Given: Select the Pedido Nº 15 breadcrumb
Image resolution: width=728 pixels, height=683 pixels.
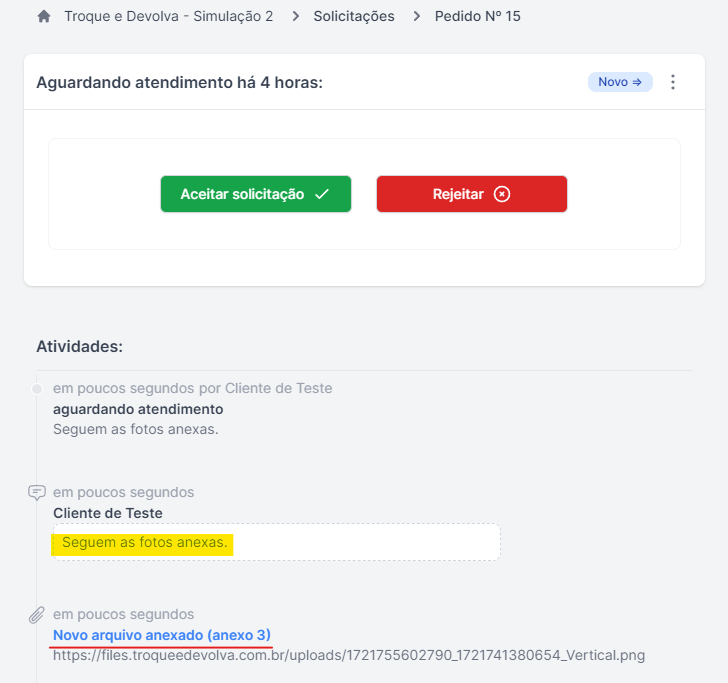Looking at the screenshot, I should (478, 16).
